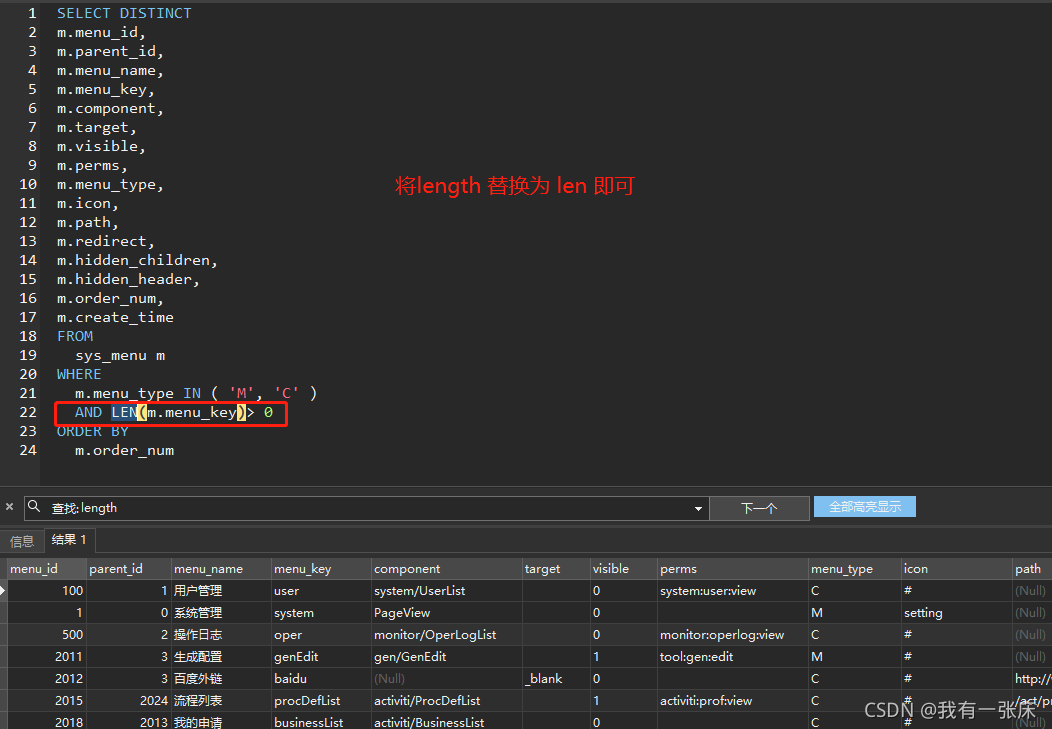Select the component cell activiti/ProcDefList
1052x729 pixels.
427,700
